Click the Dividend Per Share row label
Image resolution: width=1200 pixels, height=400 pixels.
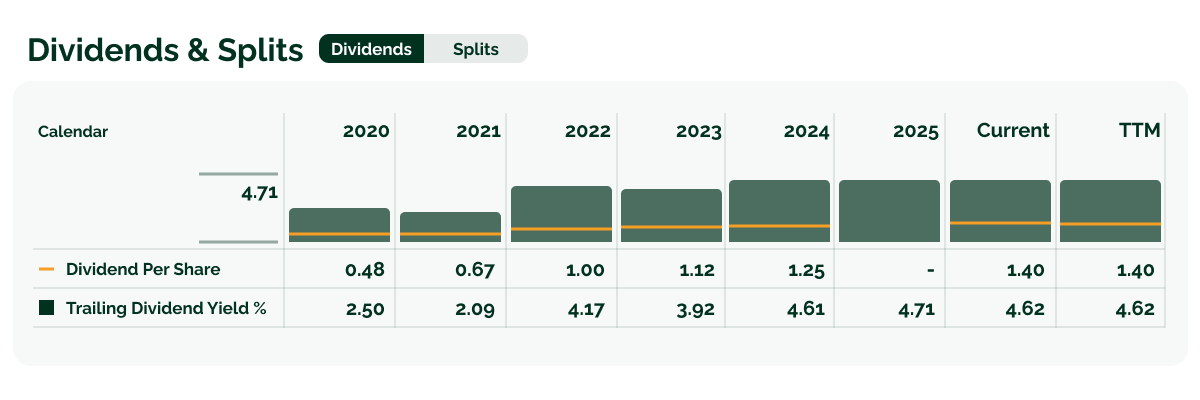(x=143, y=270)
